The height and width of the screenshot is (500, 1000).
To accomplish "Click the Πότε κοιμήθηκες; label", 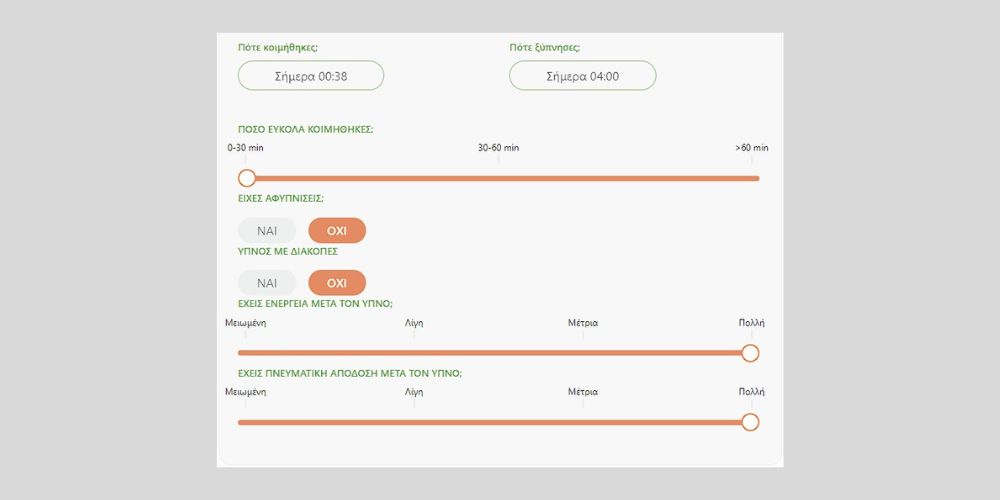I will (x=278, y=47).
